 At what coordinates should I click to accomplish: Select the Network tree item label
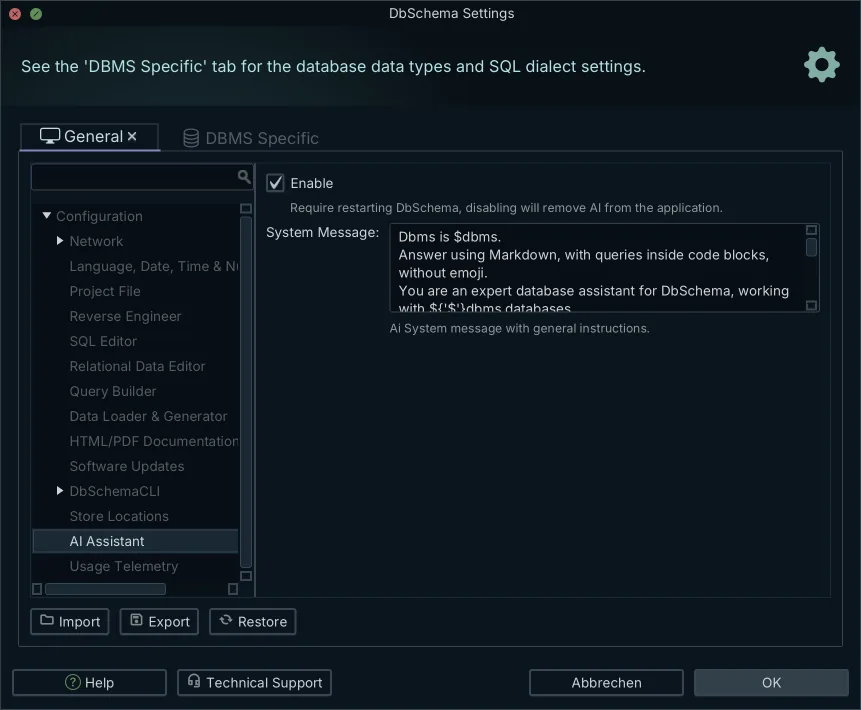(96, 241)
